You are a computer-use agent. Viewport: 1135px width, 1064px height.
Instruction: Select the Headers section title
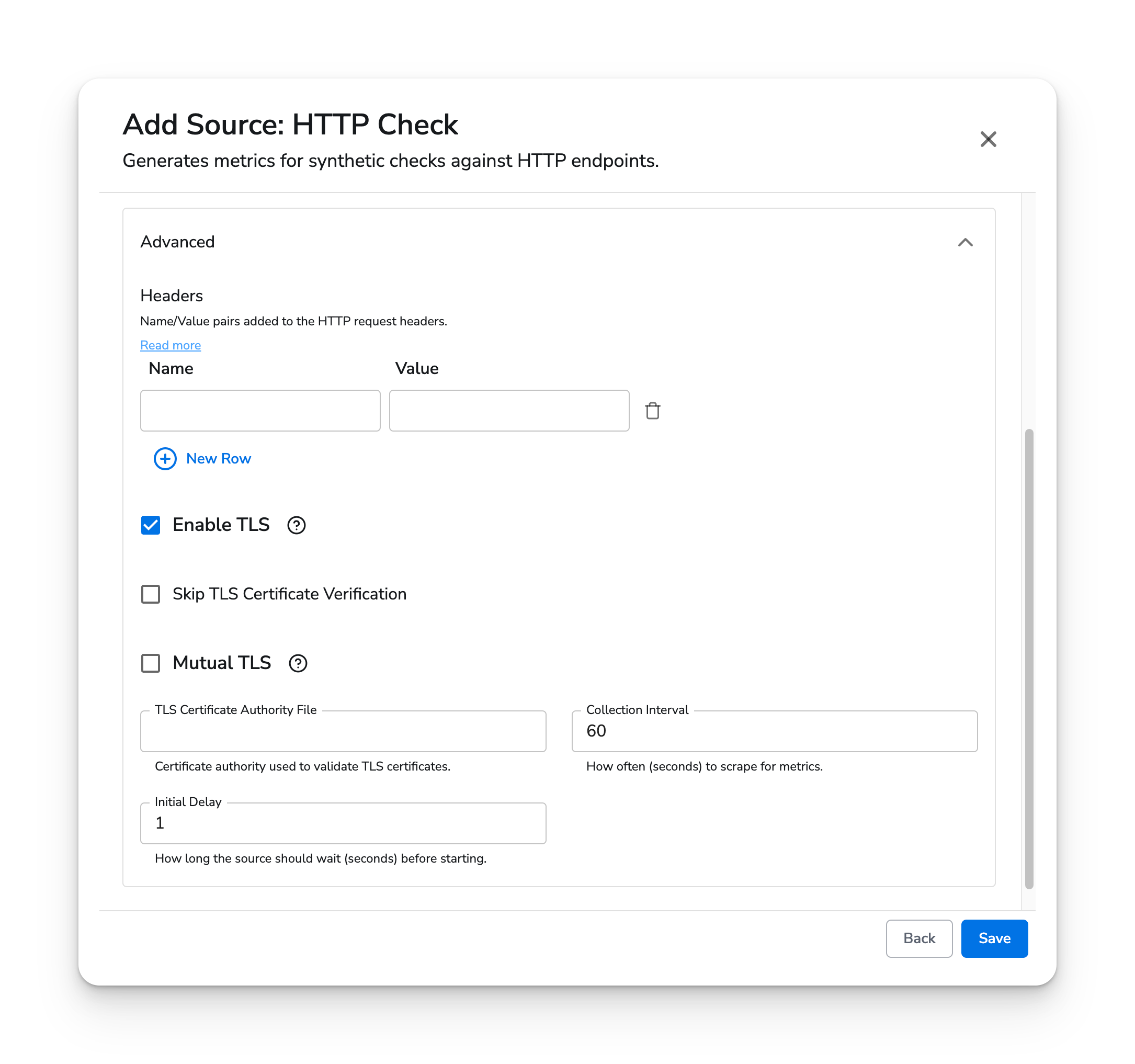[171, 296]
